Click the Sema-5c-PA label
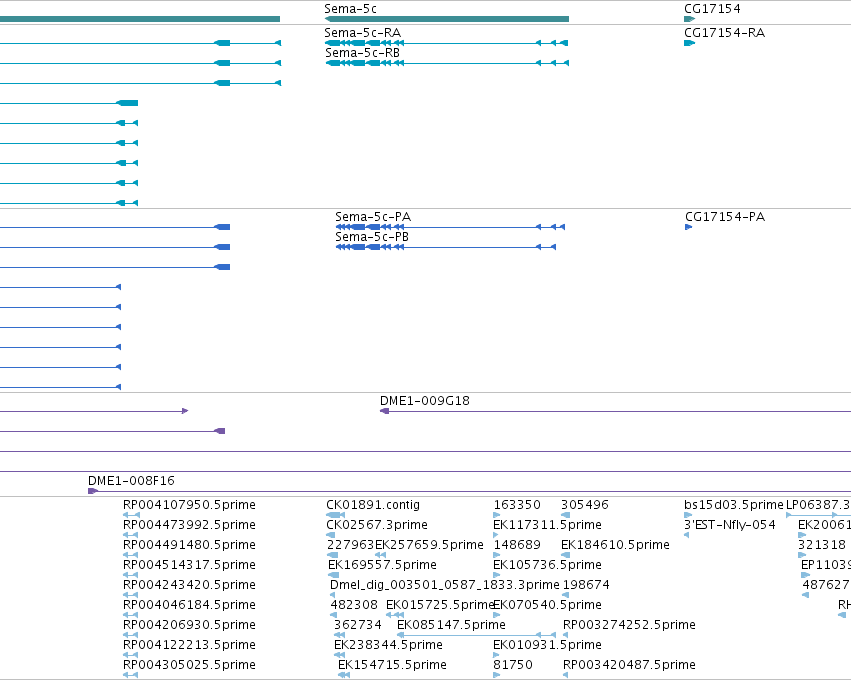This screenshot has height=680, width=851. pyautogui.click(x=373, y=217)
